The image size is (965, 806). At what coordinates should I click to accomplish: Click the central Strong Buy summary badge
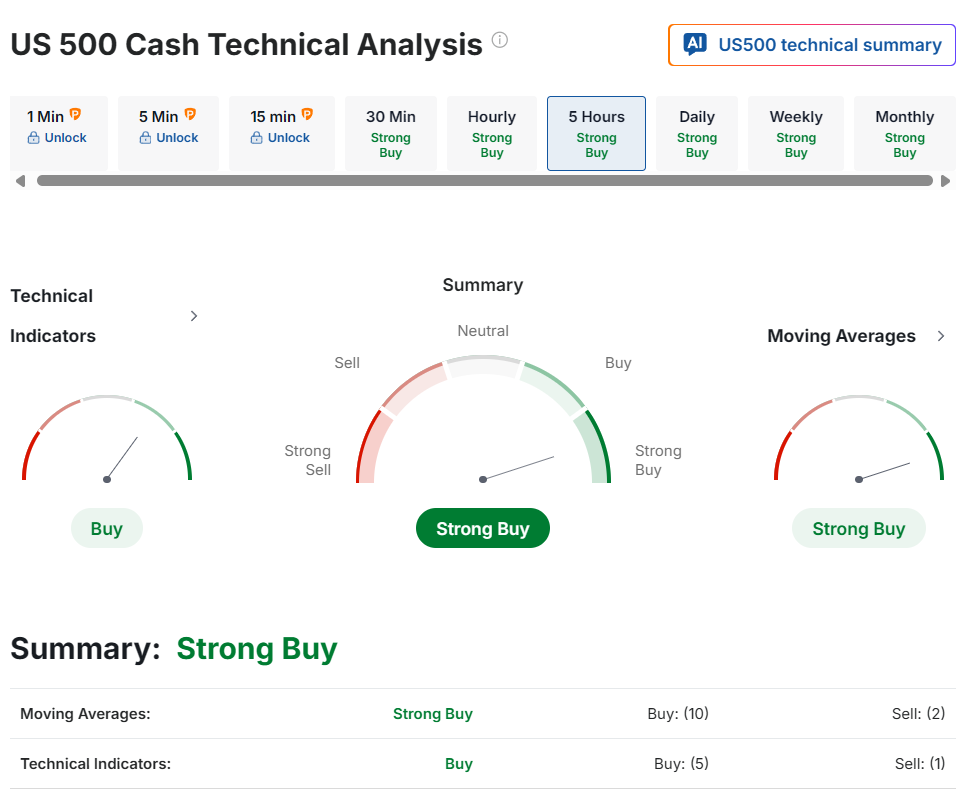pyautogui.click(x=482, y=529)
